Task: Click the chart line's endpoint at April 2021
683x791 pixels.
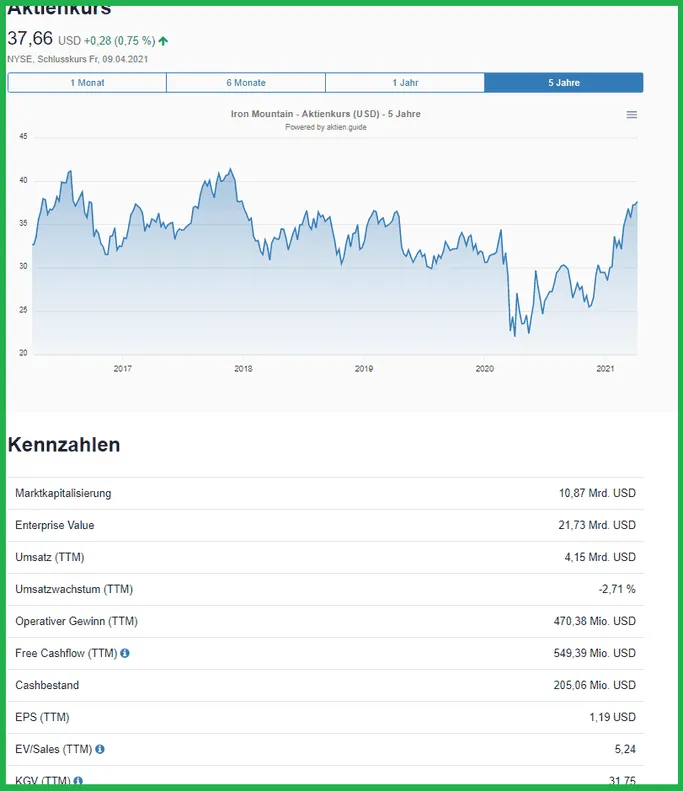Action: [637, 202]
